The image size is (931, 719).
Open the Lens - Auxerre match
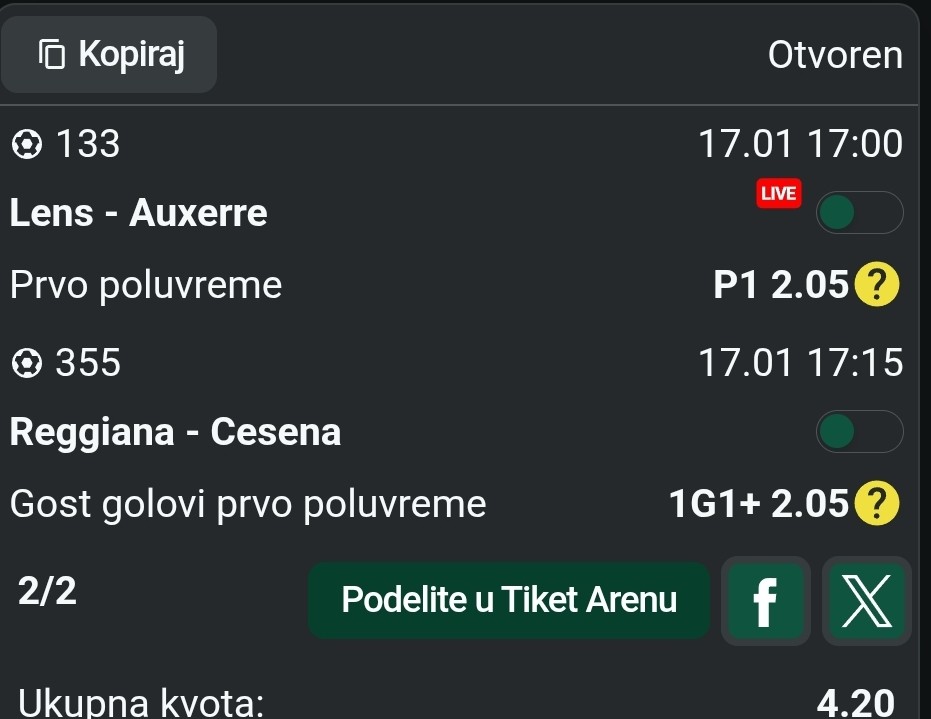coord(139,213)
